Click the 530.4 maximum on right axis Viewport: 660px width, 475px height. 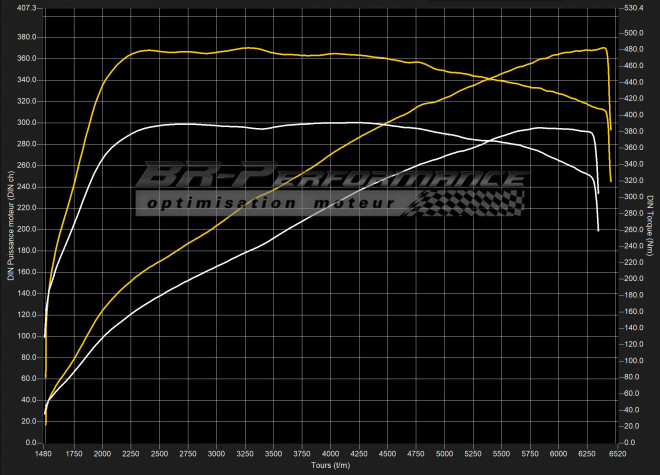coord(632,8)
